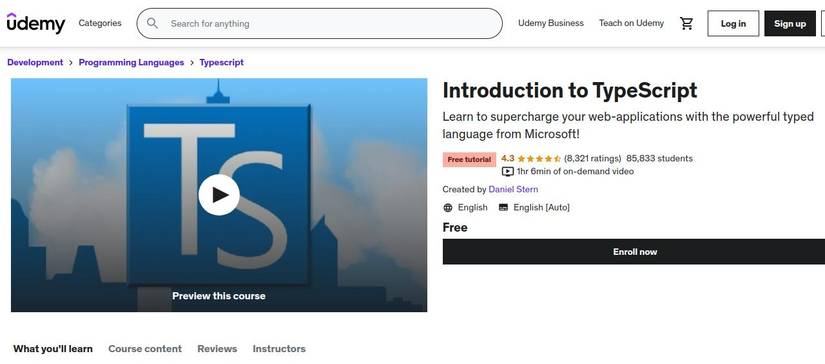This screenshot has width=825, height=364.
Task: Click the closed captions icon
Action: pyautogui.click(x=504, y=207)
